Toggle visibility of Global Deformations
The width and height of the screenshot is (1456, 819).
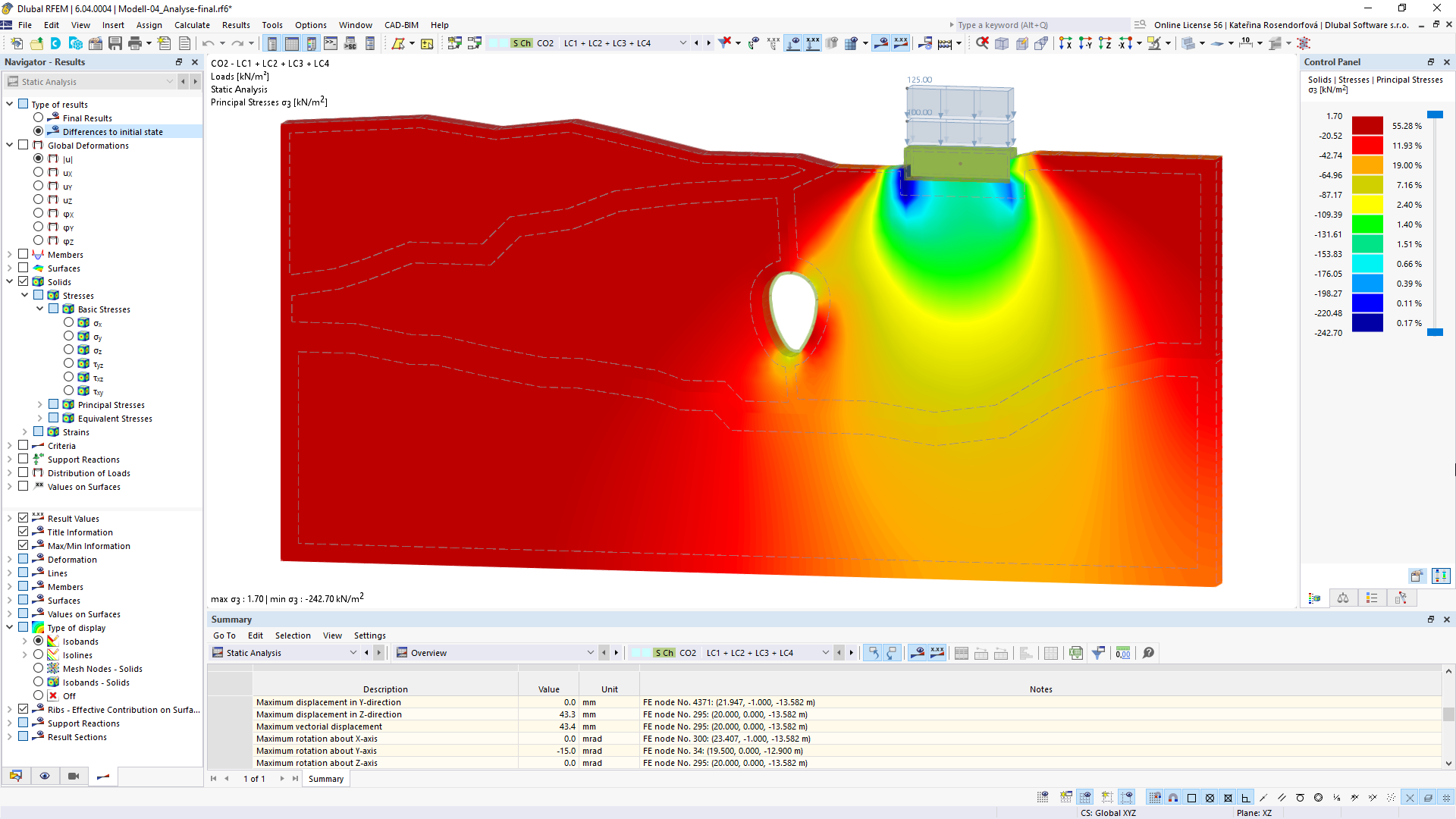pyautogui.click(x=23, y=145)
